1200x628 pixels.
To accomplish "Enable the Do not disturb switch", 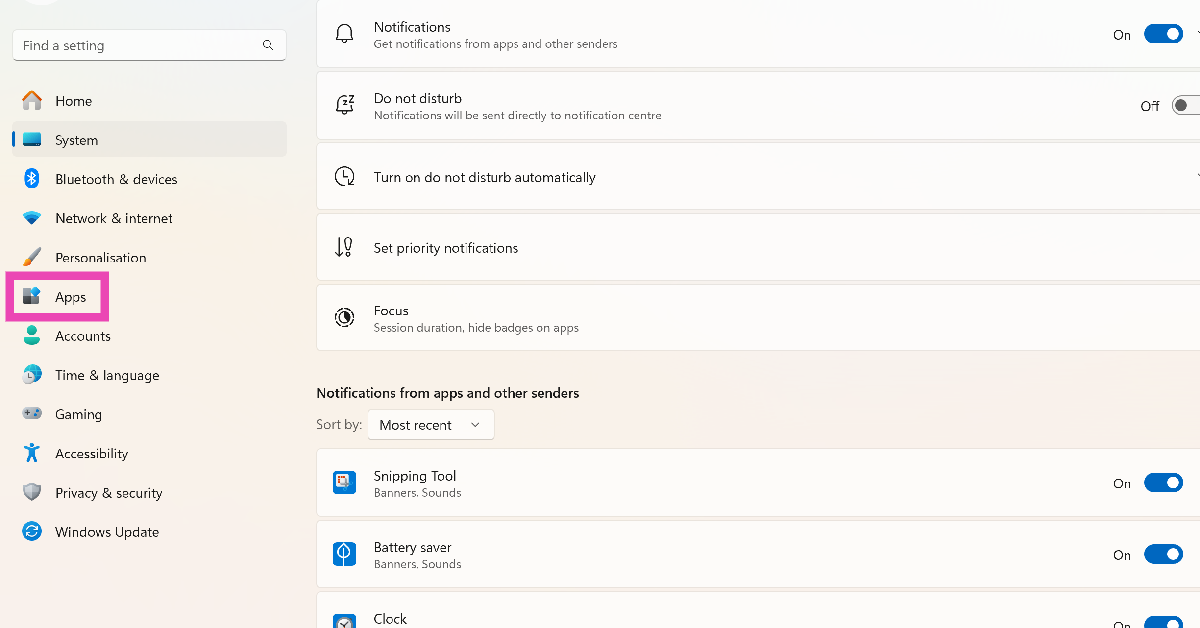I will [1185, 105].
